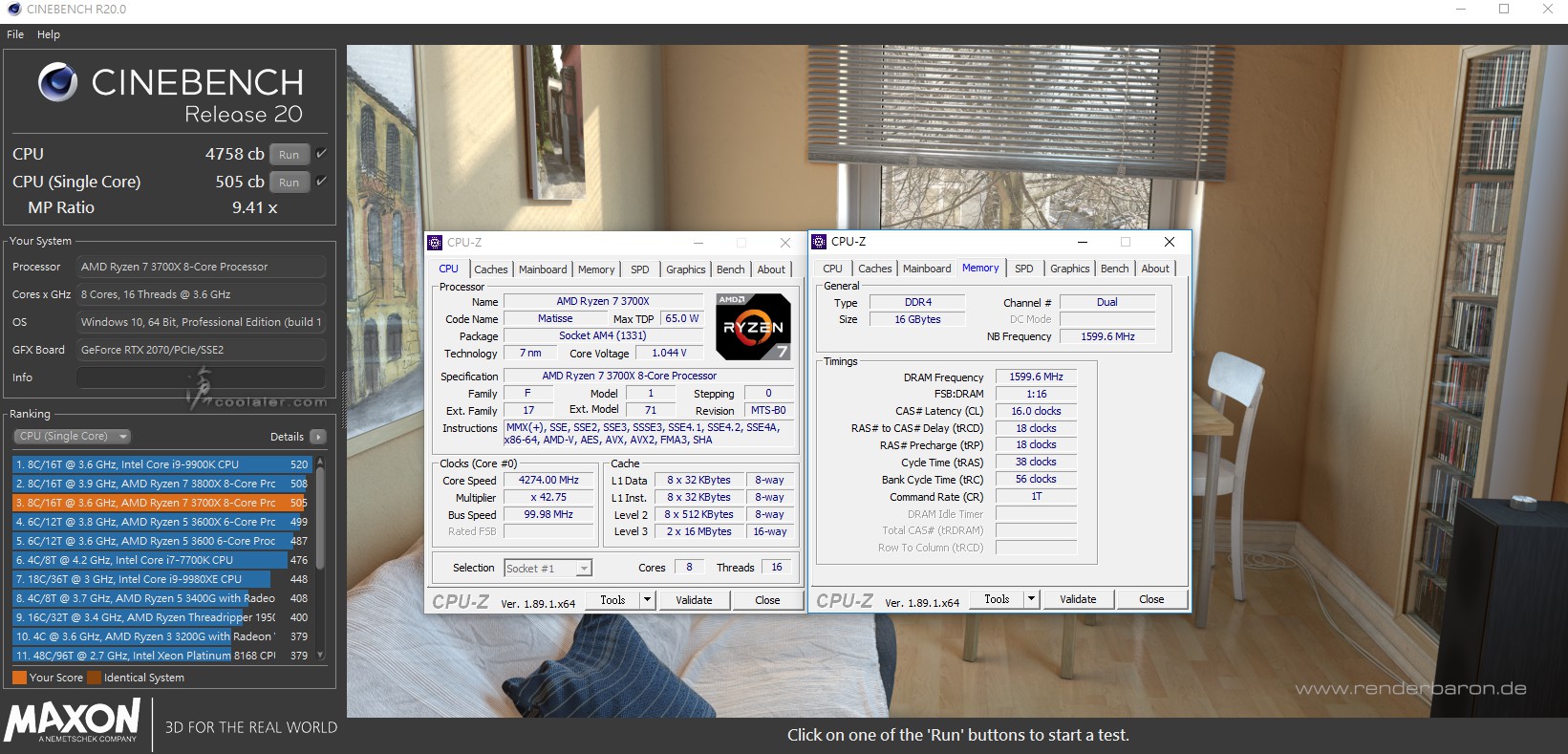The image size is (1568, 754).
Task: Click the ranking scrollbar down arrow
Action: point(320,656)
